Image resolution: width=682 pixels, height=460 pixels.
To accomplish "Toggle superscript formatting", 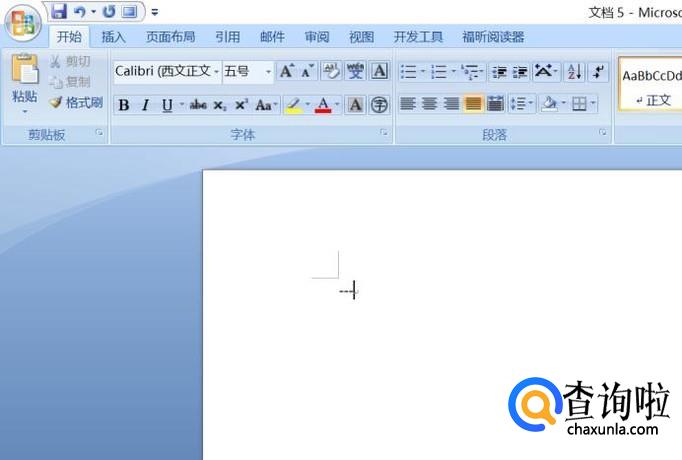I will point(241,105).
